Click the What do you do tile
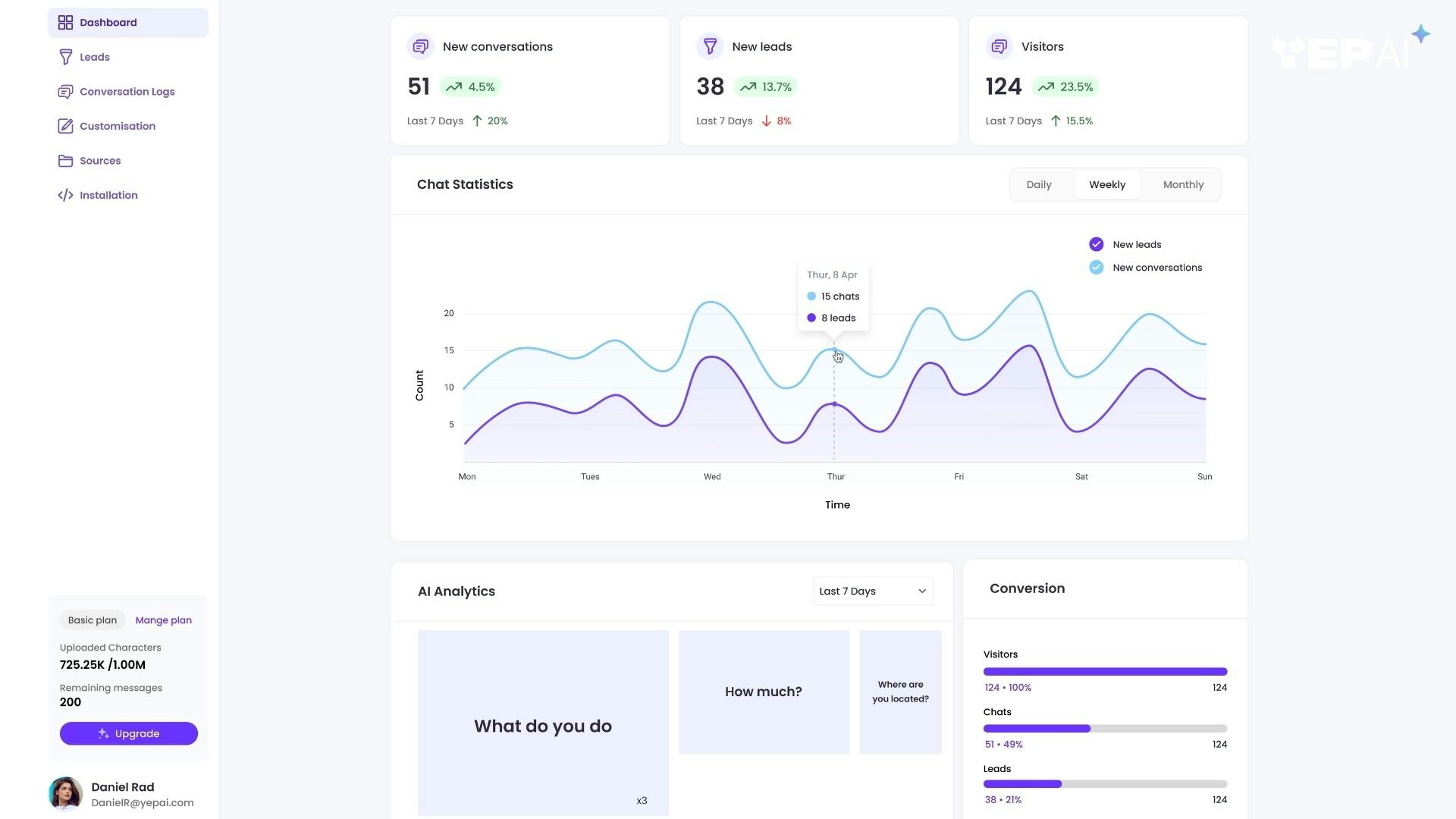The width and height of the screenshot is (1456, 819). coord(543,723)
